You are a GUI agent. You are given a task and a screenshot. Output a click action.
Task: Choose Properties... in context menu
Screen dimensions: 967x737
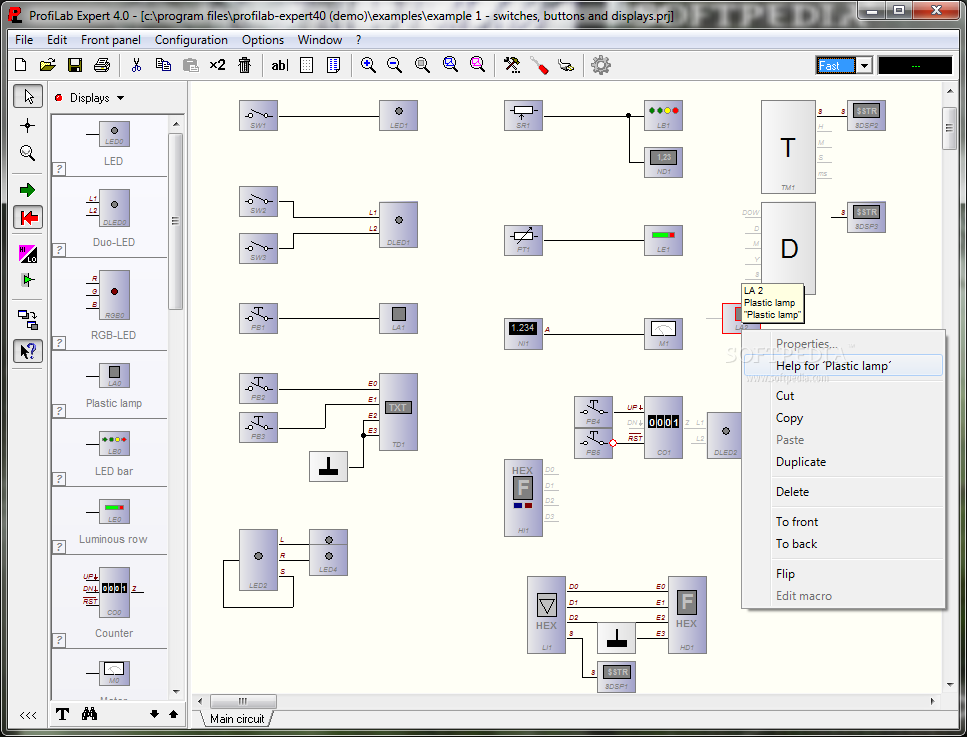point(844,344)
